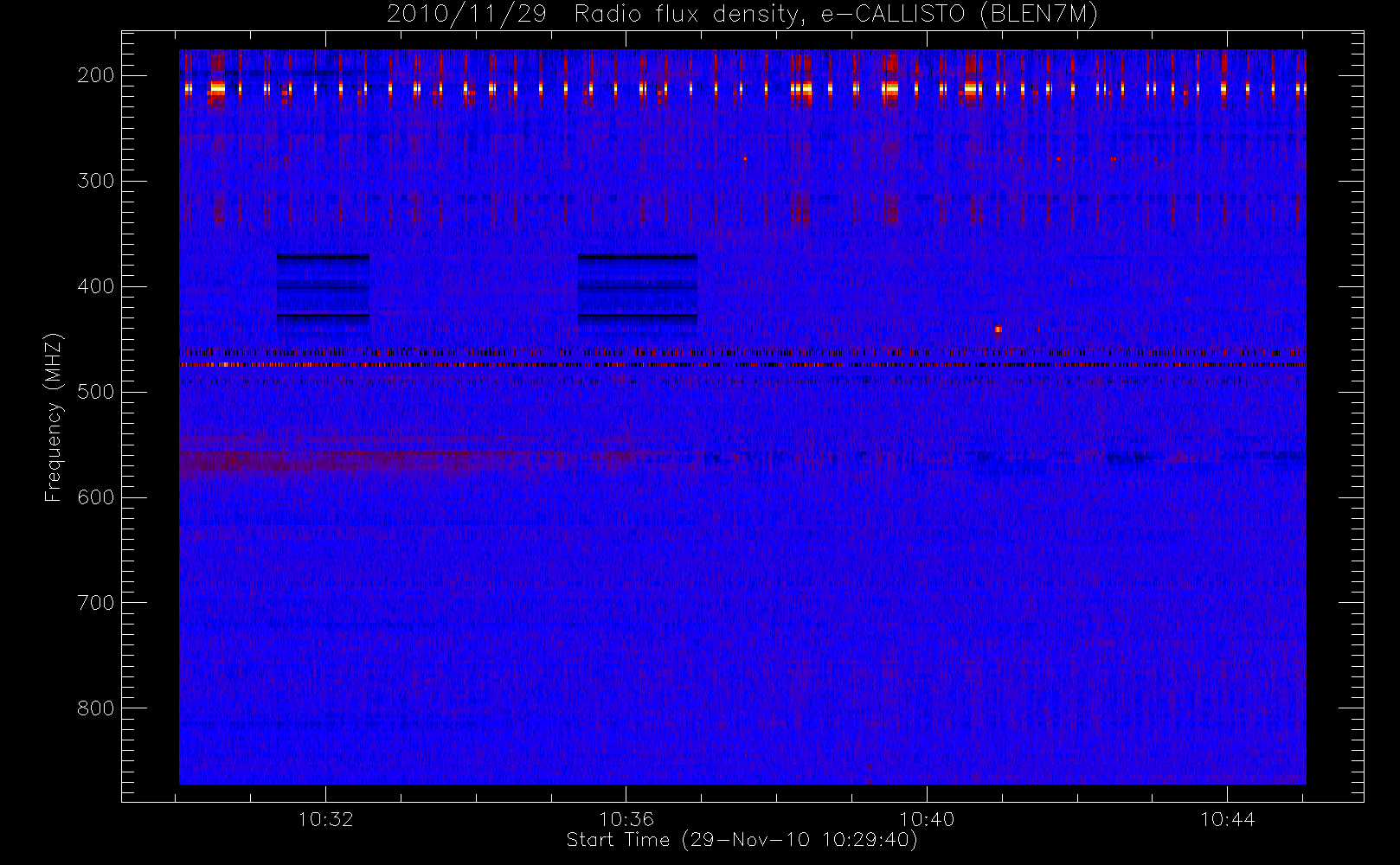Screen dimensions: 1400x865
Task: Click the dark striped block near 10:32
Action: pos(323,288)
